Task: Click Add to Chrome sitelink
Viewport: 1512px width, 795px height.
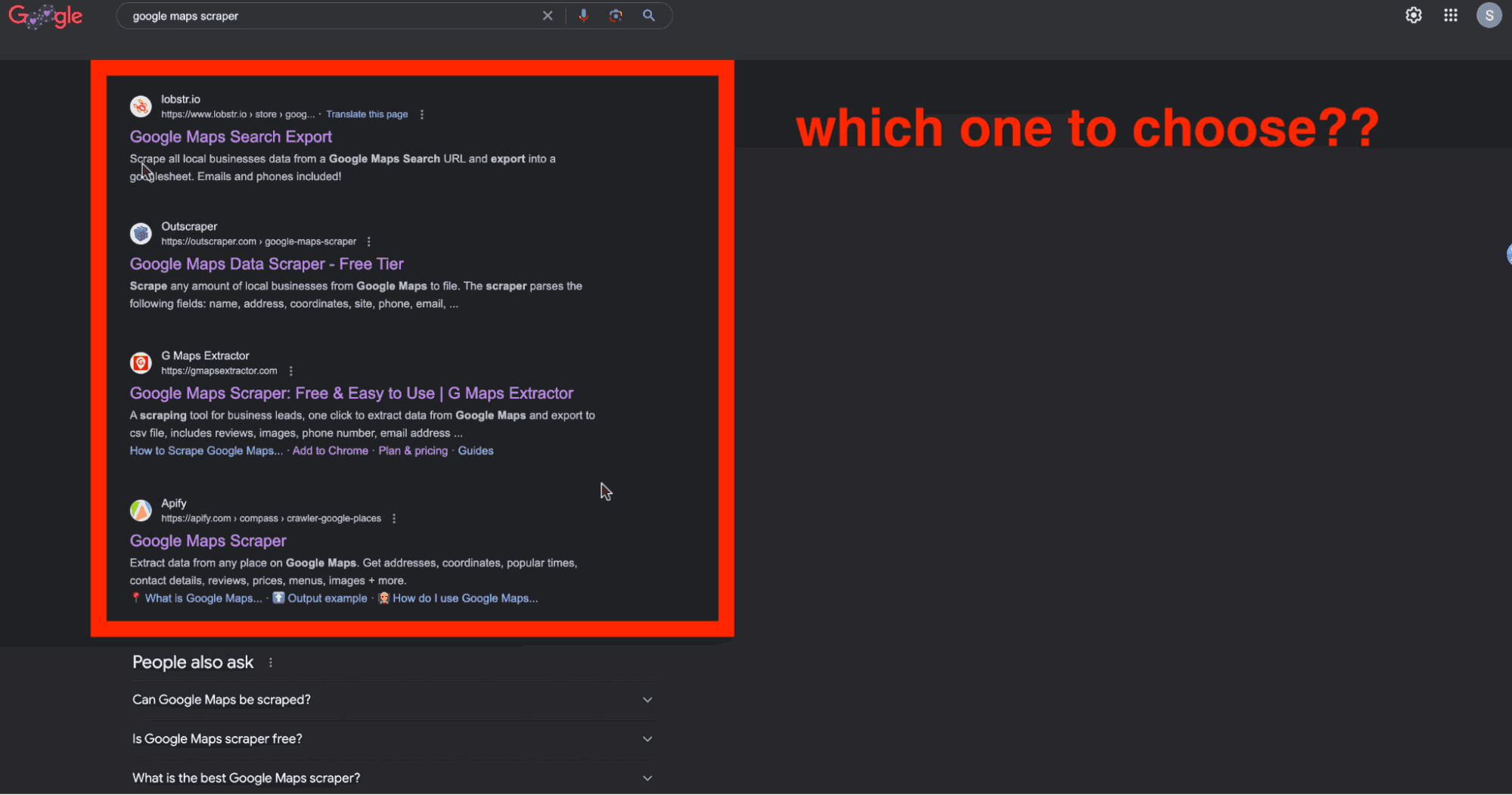Action: tap(331, 451)
